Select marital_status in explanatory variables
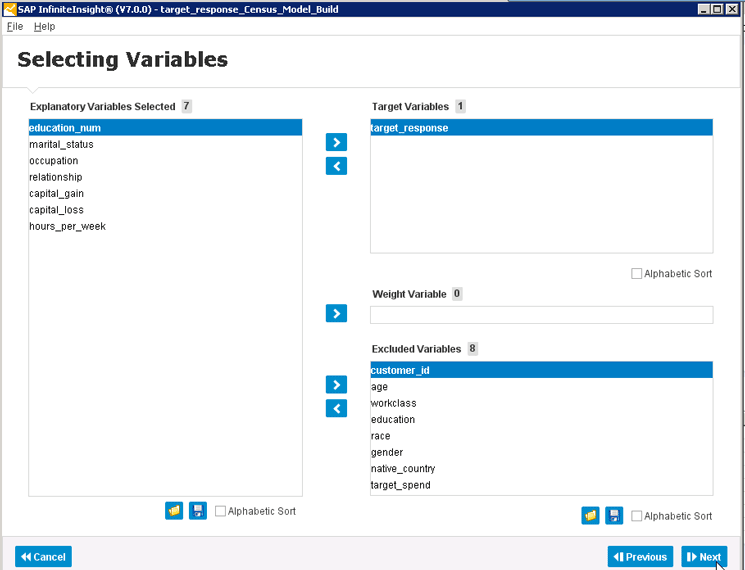Image resolution: width=745 pixels, height=570 pixels. coord(165,144)
